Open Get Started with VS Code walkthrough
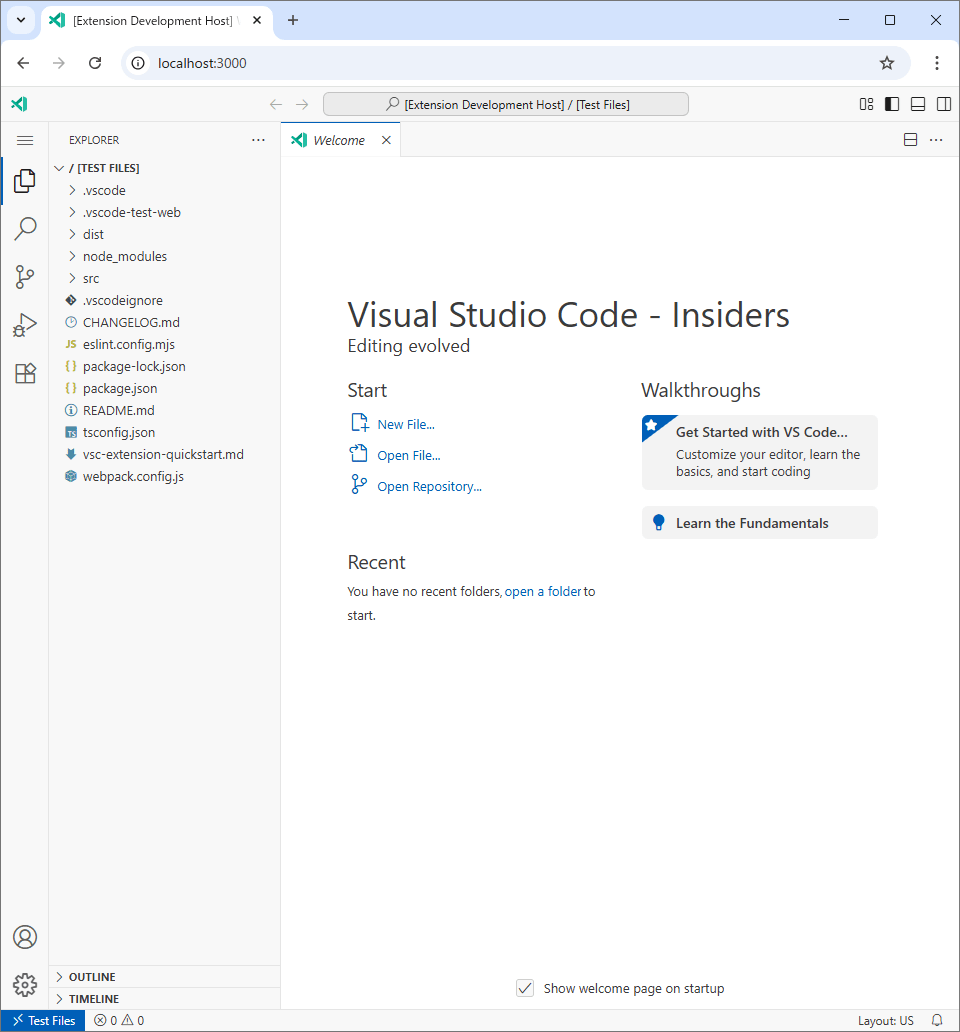The image size is (960, 1032). [759, 452]
